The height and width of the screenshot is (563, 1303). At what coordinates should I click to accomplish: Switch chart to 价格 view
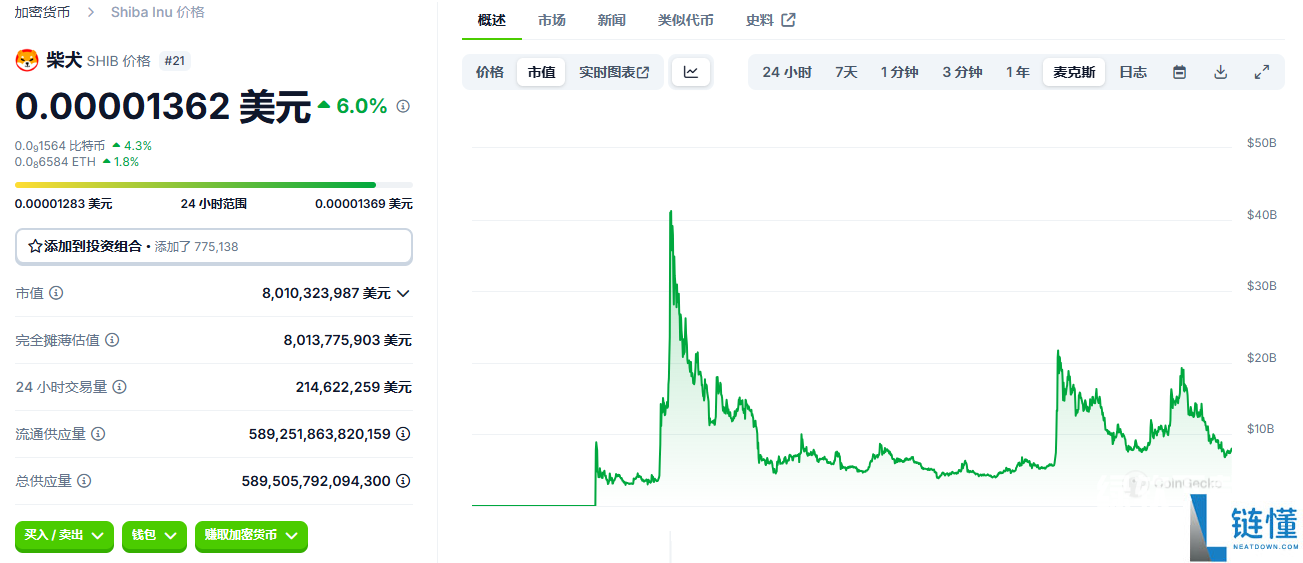point(490,72)
